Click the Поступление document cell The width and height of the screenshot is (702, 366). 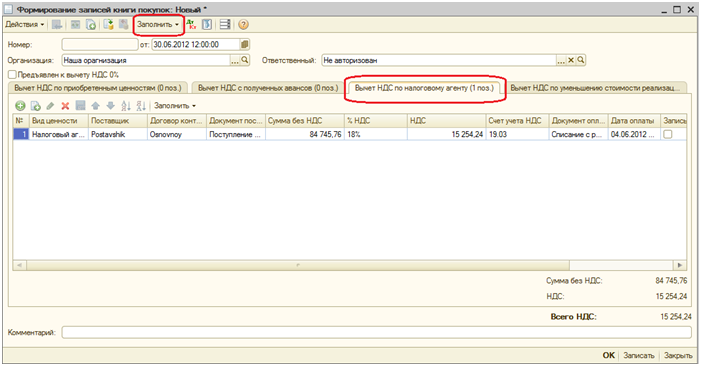click(236, 134)
